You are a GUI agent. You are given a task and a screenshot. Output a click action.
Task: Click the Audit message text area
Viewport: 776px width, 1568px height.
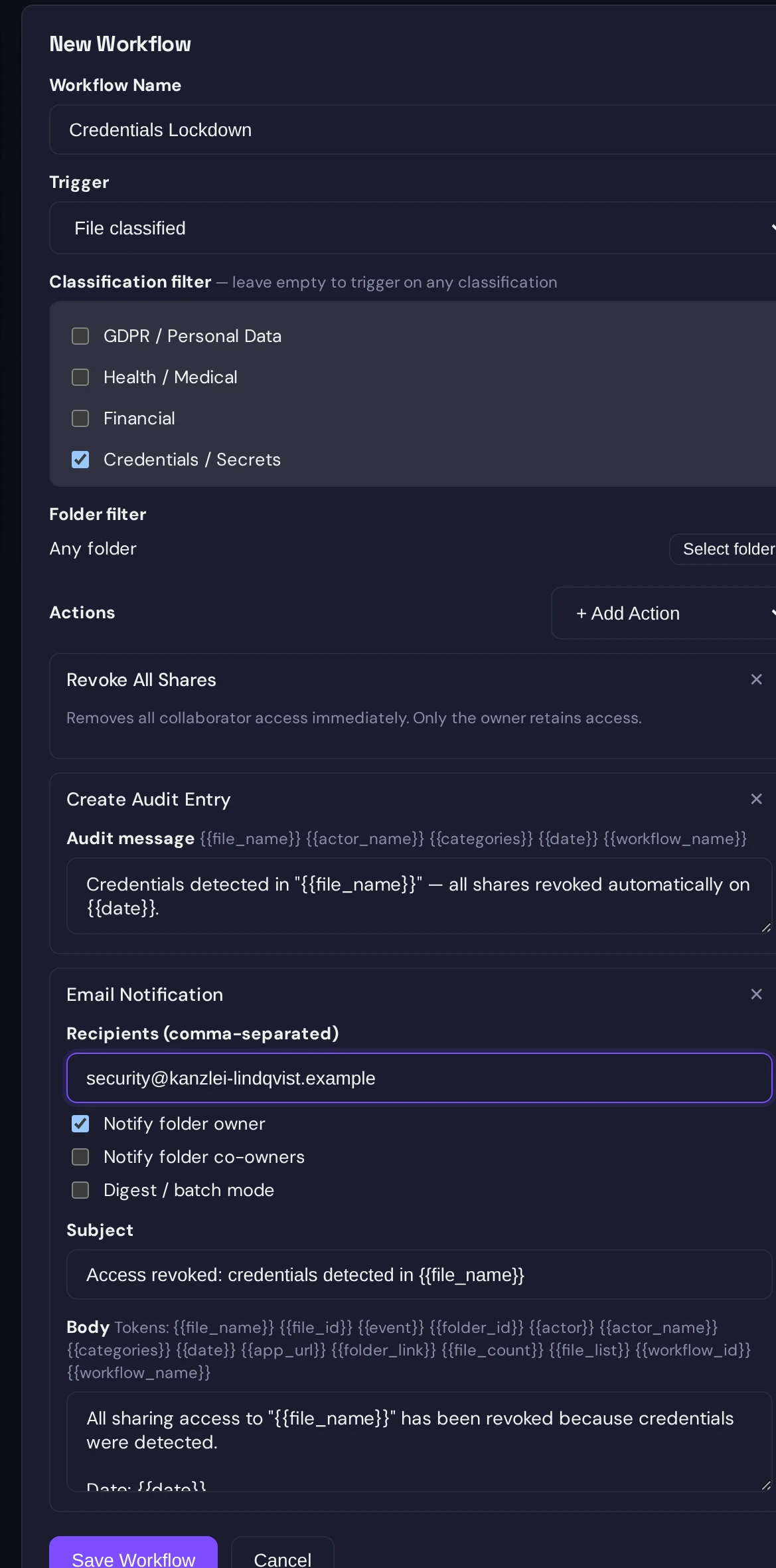click(x=420, y=896)
